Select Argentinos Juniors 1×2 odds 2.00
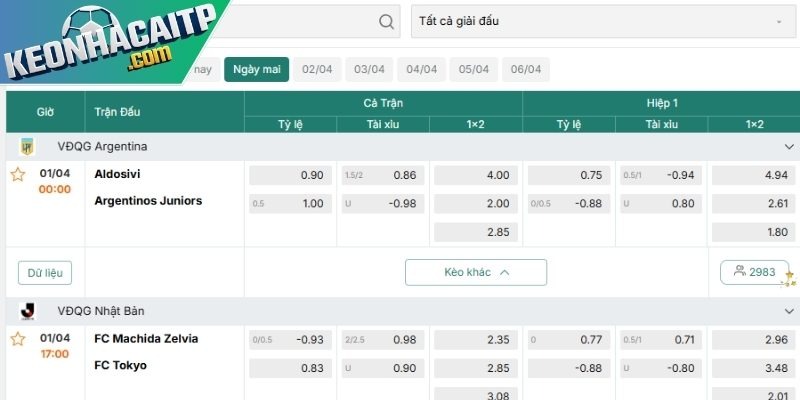This screenshot has height=400, width=800. pyautogui.click(x=476, y=204)
